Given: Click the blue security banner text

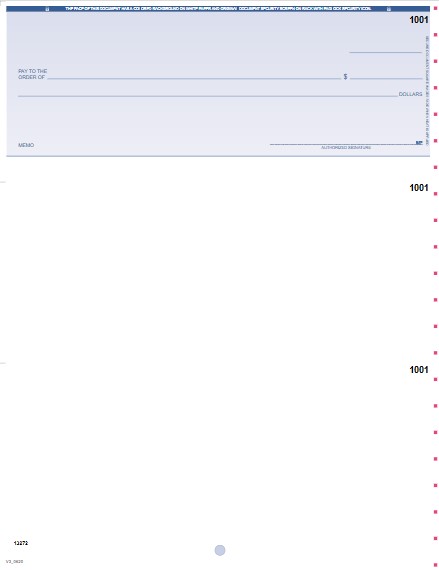Looking at the screenshot, I should click(218, 9).
